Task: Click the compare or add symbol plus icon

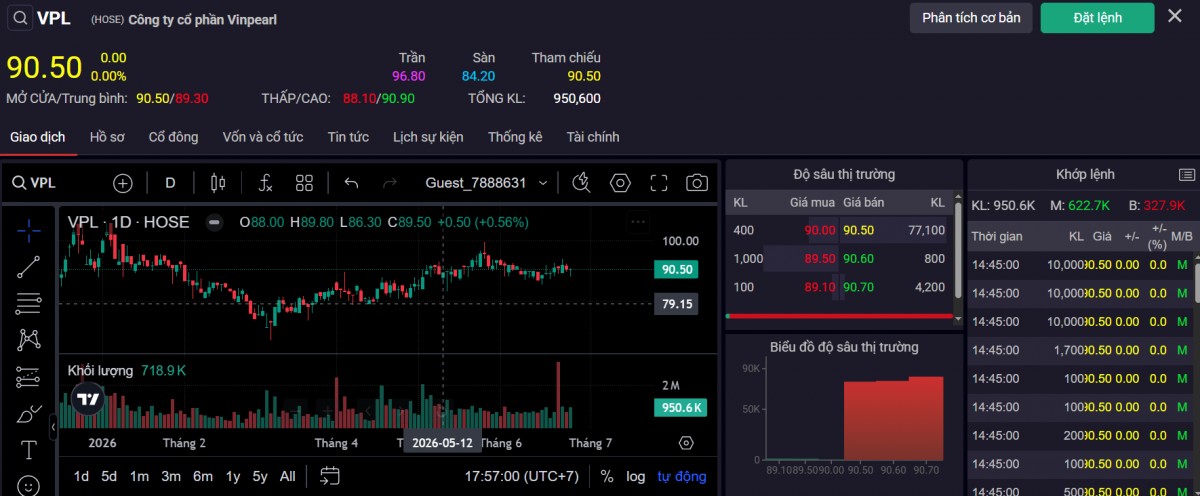Action: coord(122,183)
